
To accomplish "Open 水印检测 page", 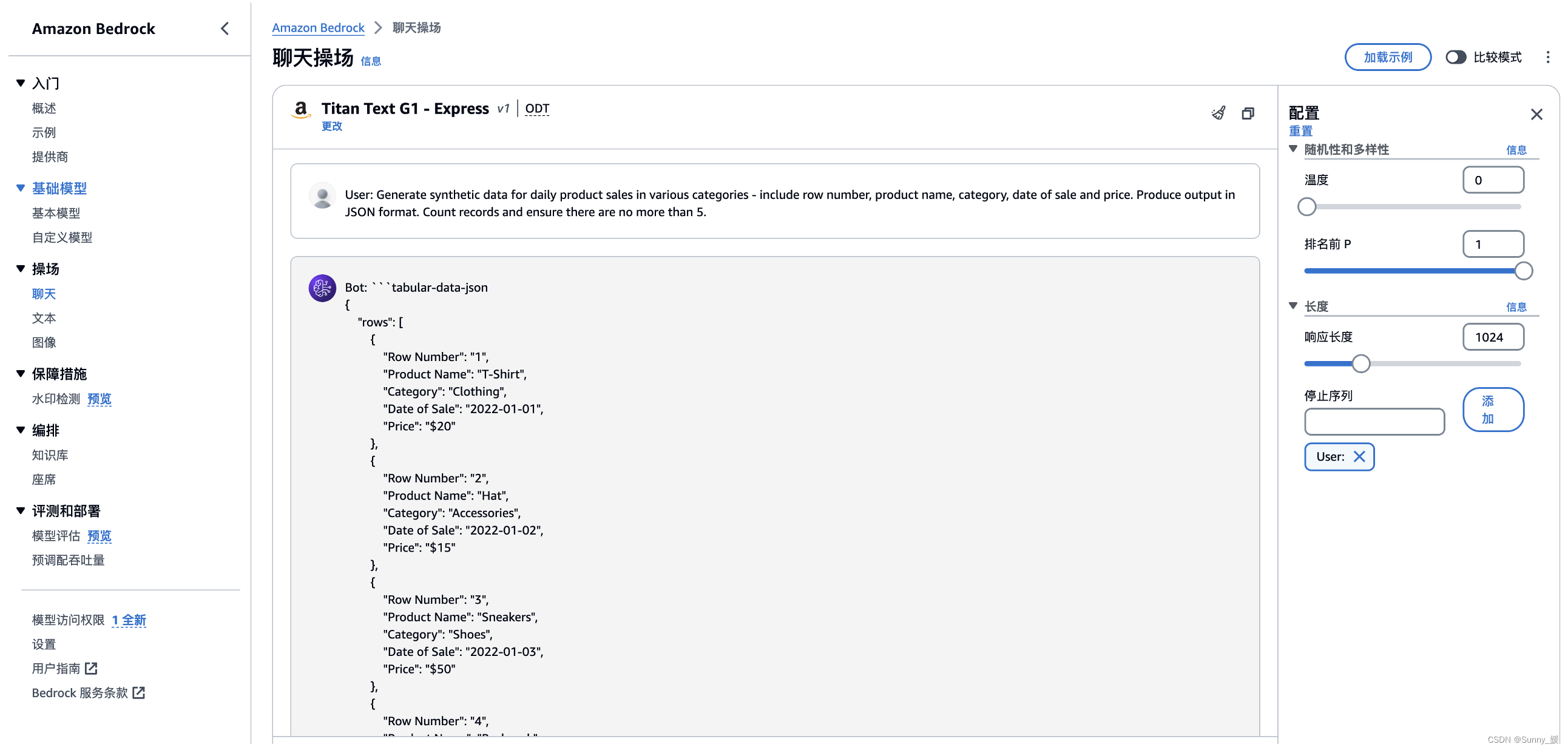I will pos(56,399).
